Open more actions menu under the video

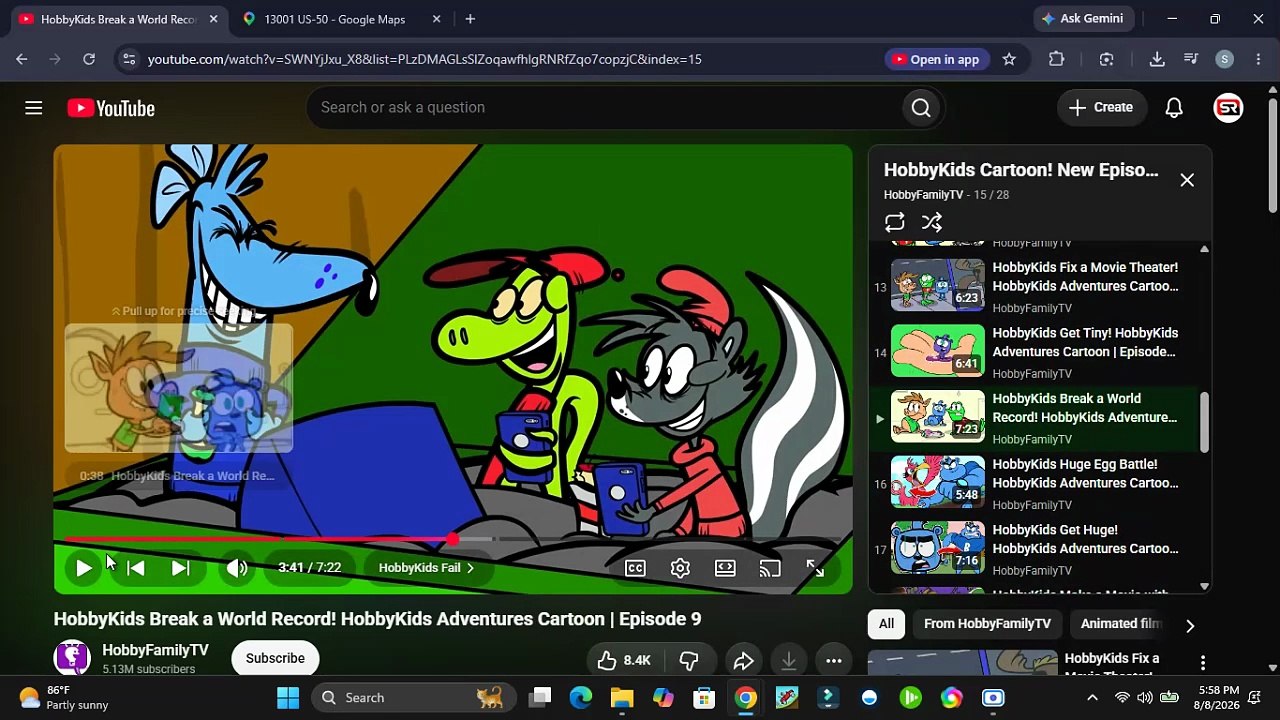[x=833, y=660]
